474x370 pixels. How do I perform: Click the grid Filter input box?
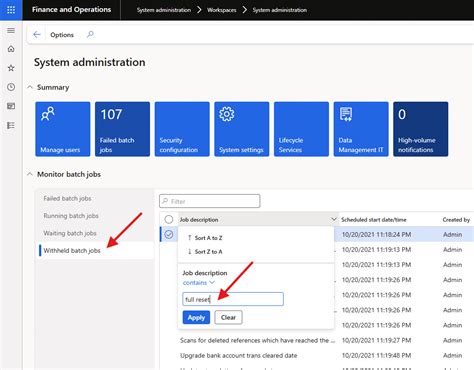click(210, 201)
